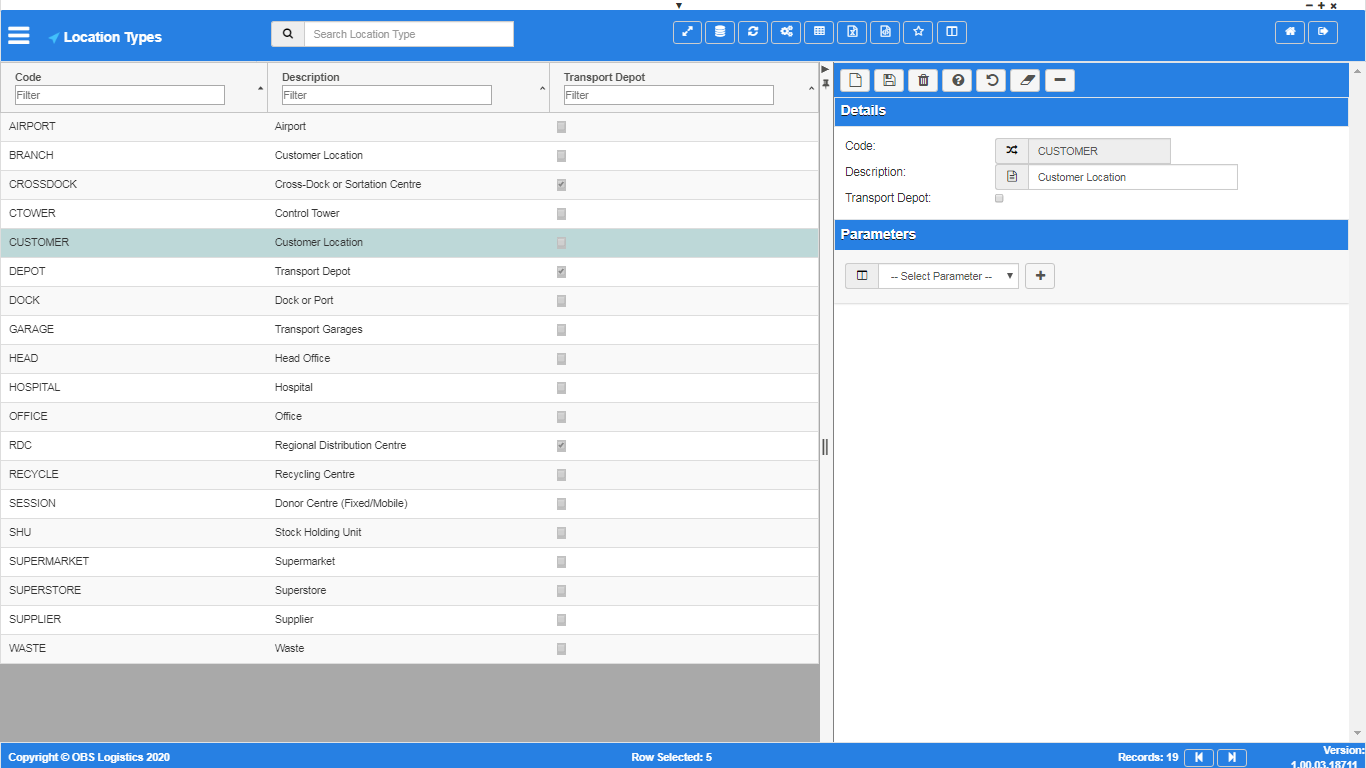Click 'Regional Distribution Centre' description cell

click(x=340, y=446)
